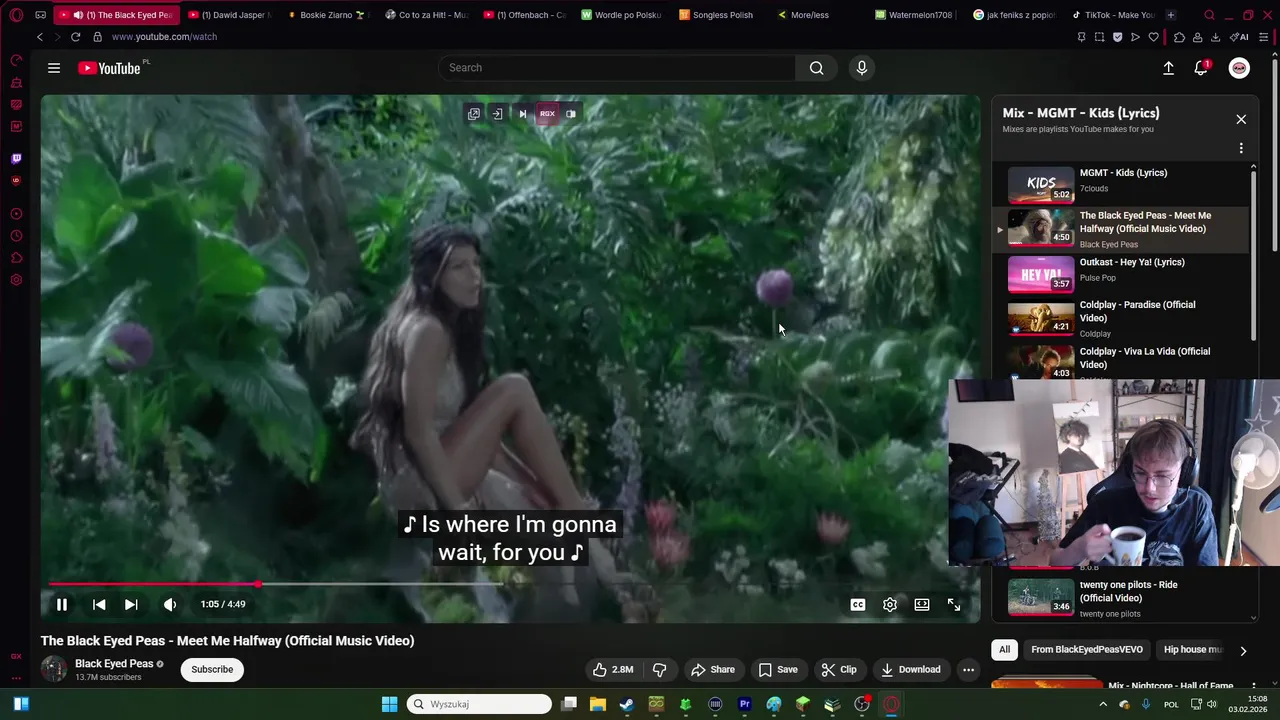1280x720 pixels.
Task: Mute the video volume speaker icon
Action: tap(170, 604)
